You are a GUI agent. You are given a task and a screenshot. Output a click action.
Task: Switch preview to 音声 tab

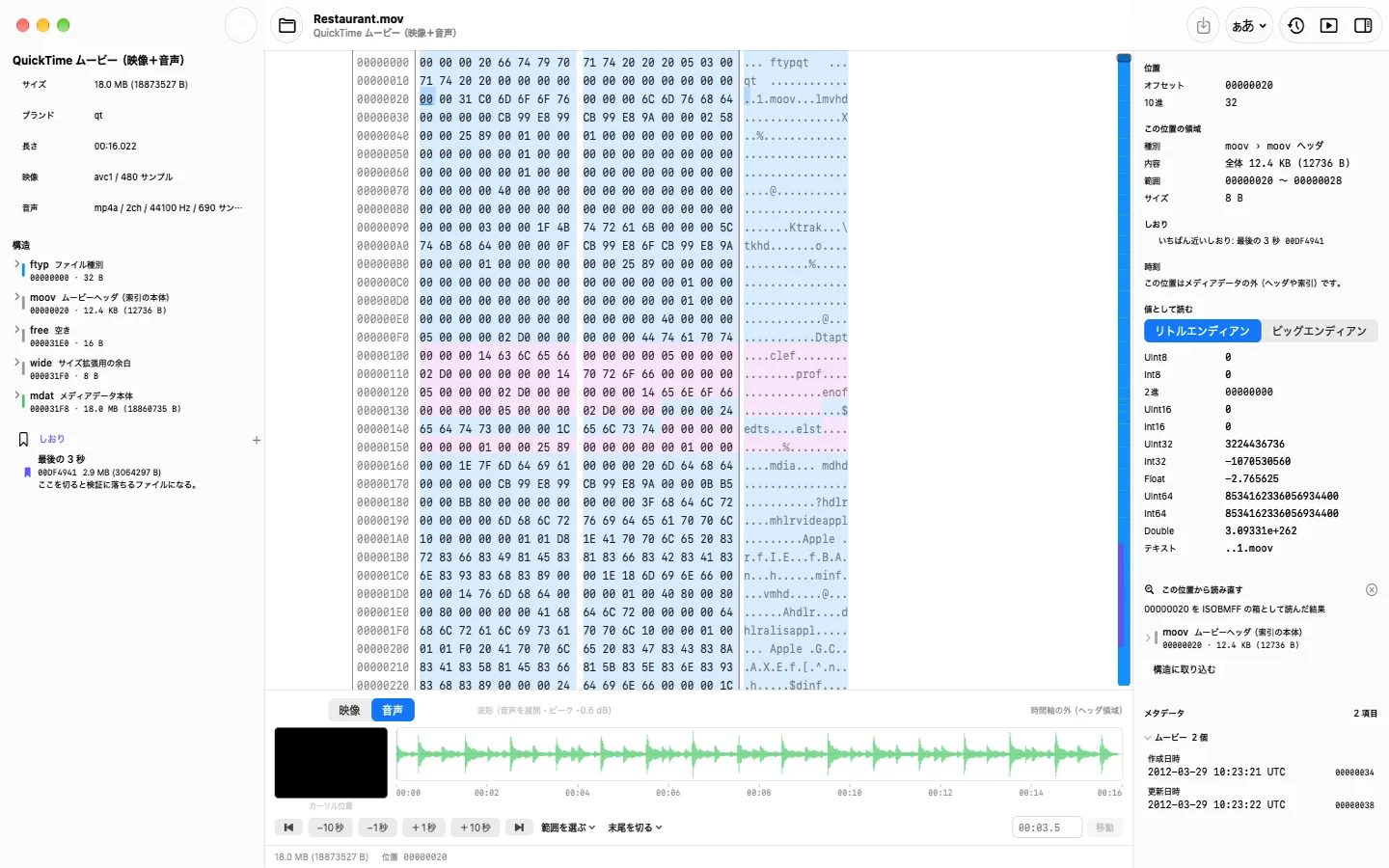(393, 711)
